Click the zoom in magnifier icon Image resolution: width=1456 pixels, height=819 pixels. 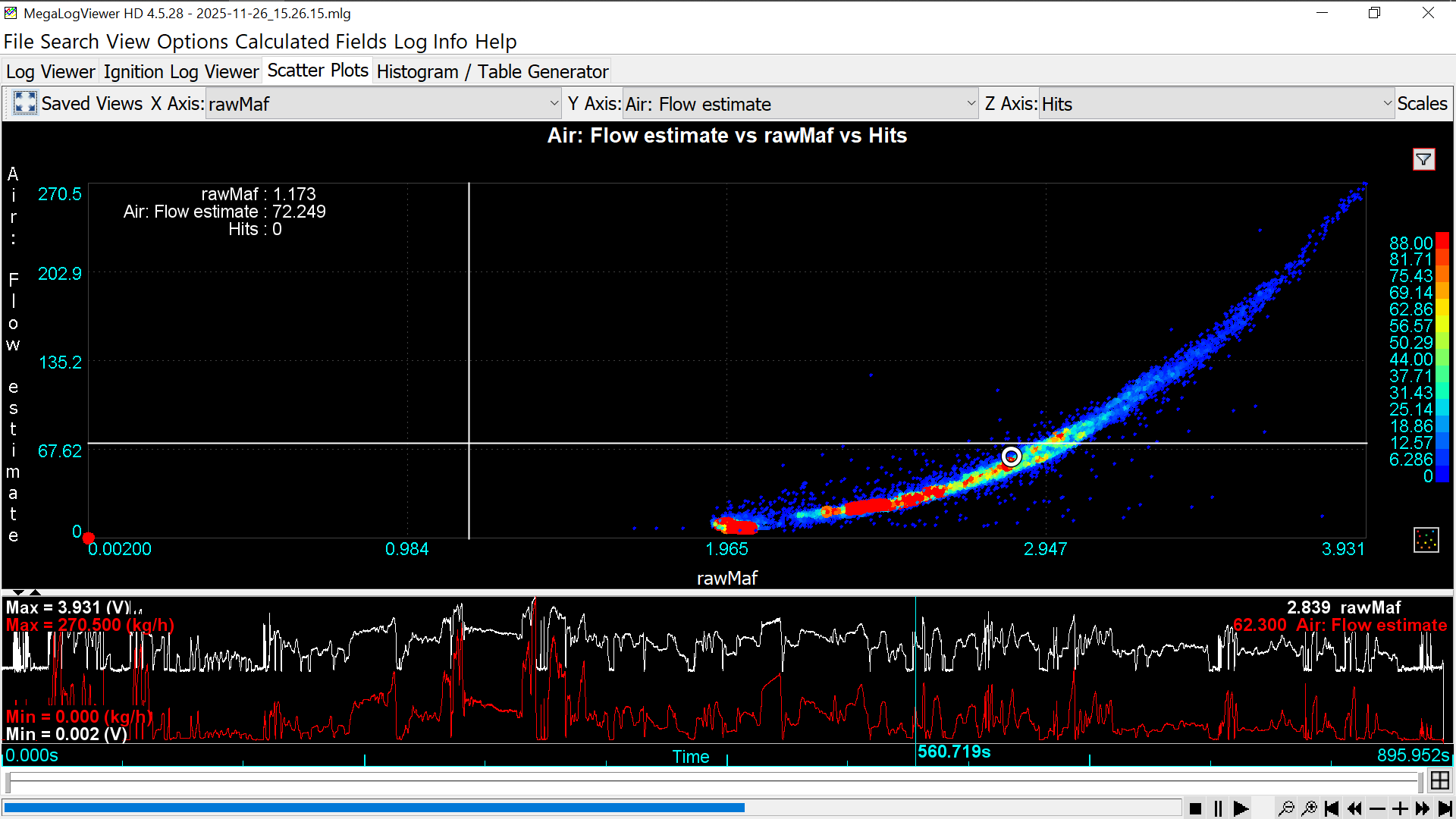point(1309,808)
